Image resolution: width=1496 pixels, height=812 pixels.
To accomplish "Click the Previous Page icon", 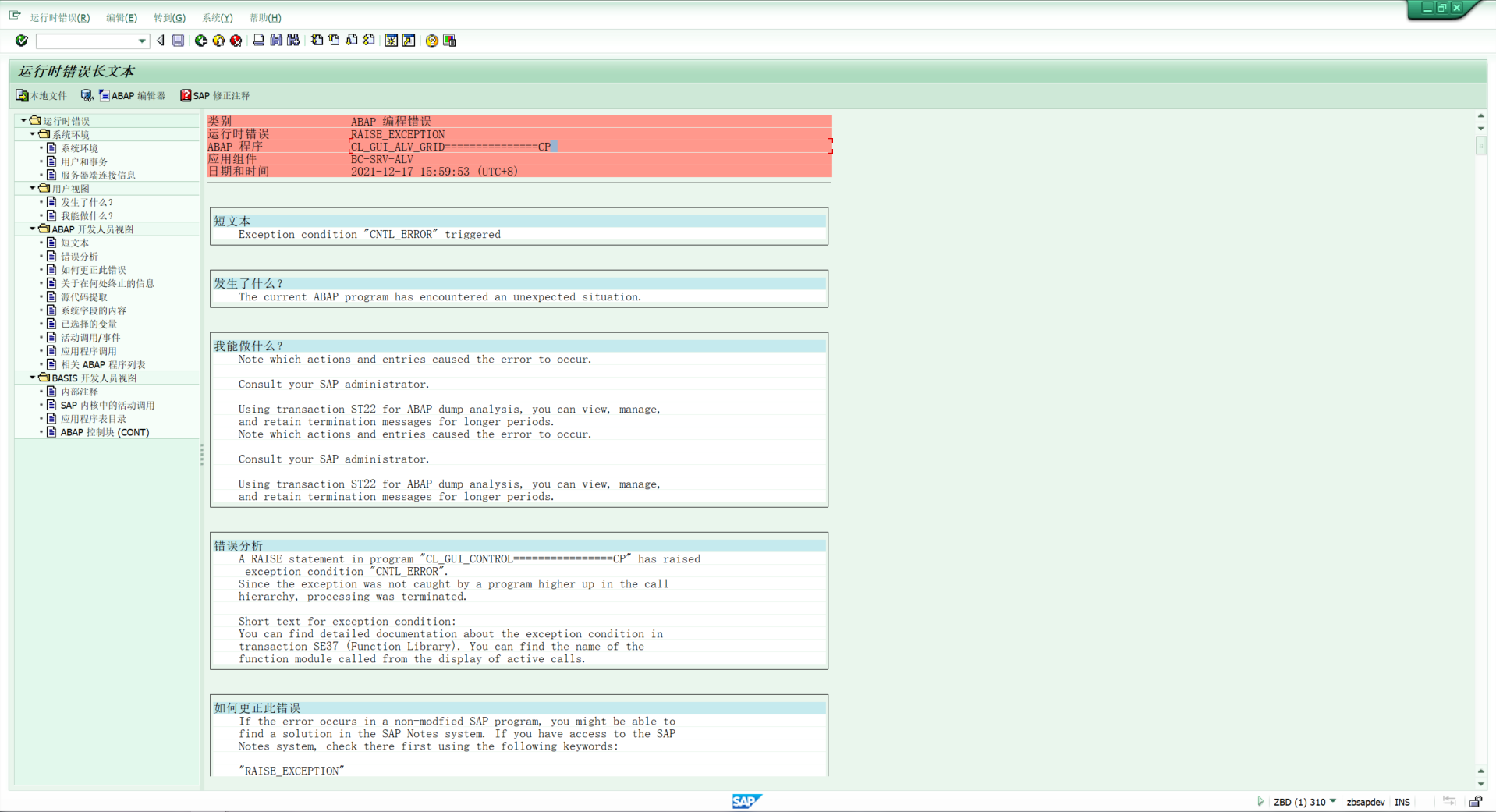I will click(x=334, y=41).
